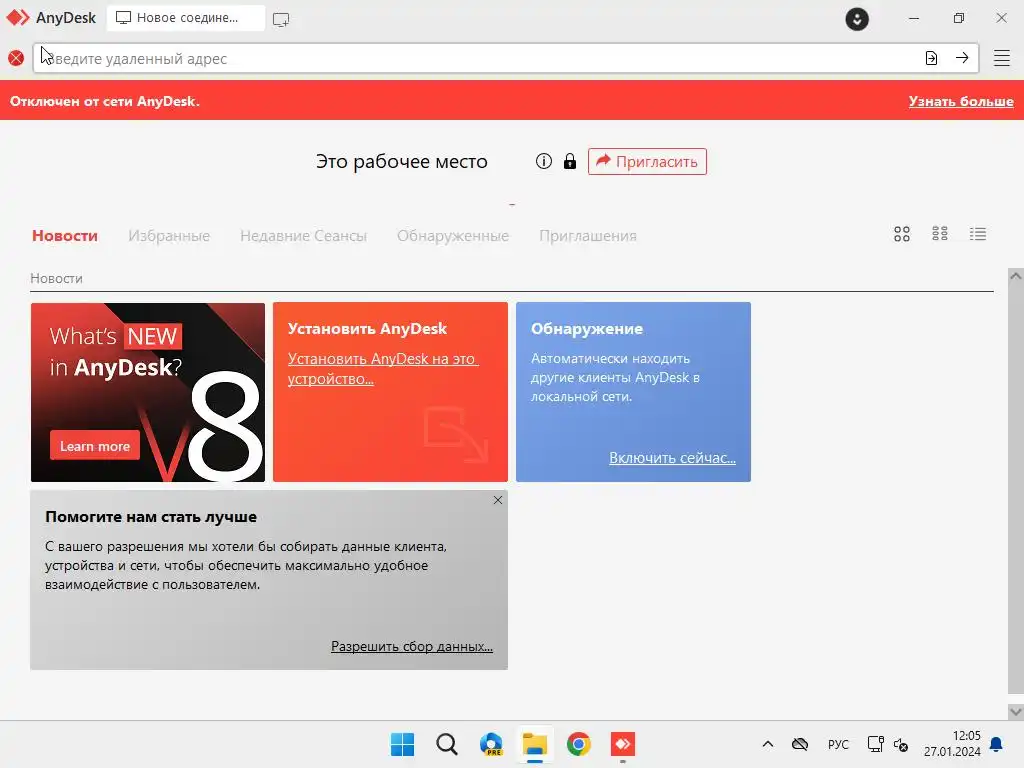Open network tray icon
The width and height of the screenshot is (1024, 768).
(875, 744)
